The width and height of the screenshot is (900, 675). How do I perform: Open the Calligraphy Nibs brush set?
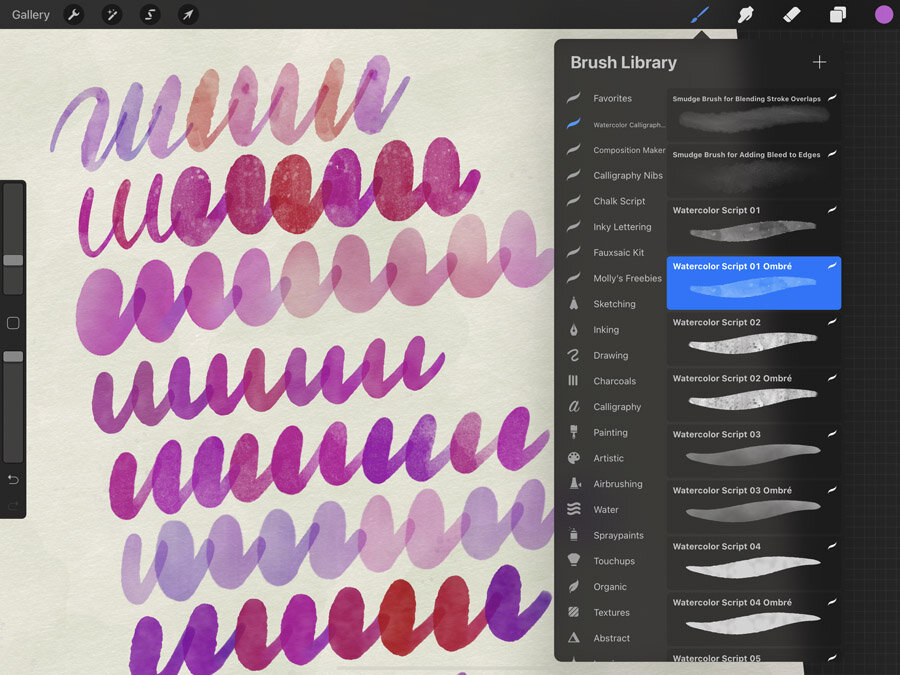[x=627, y=176]
